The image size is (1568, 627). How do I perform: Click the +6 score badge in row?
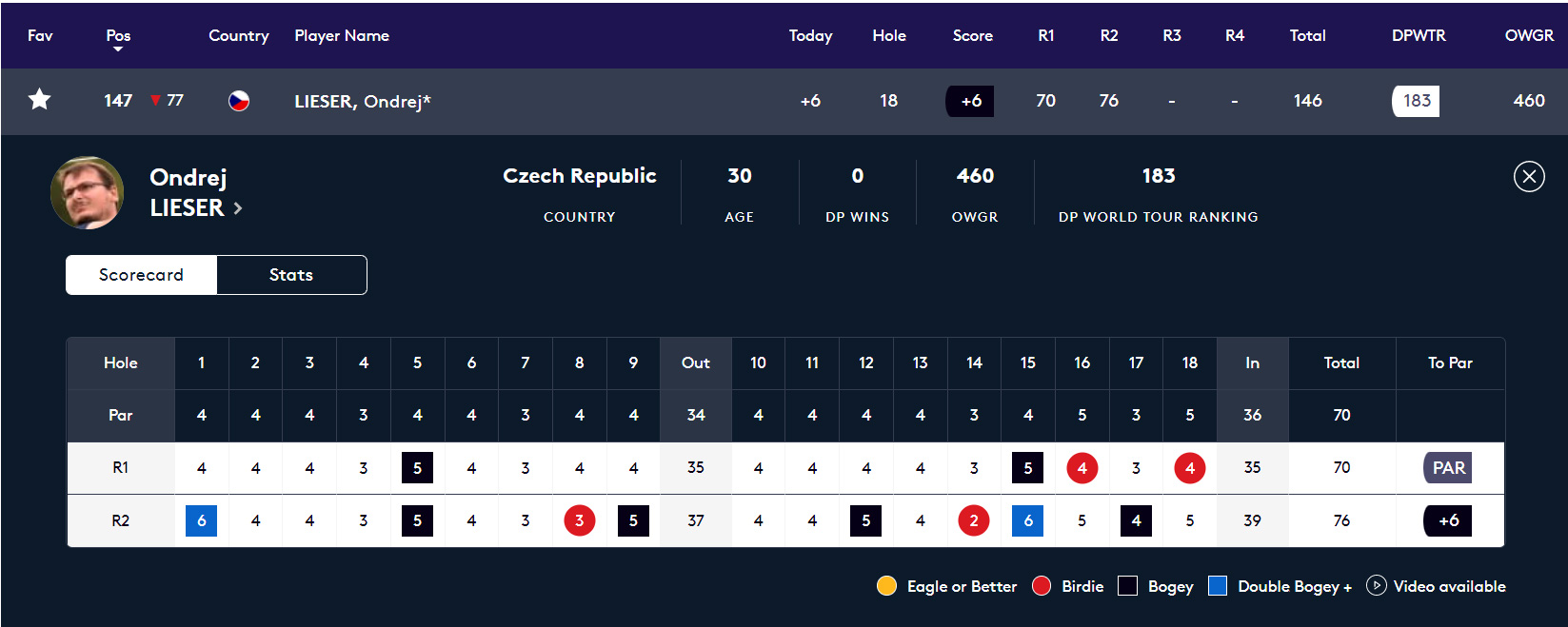970,101
